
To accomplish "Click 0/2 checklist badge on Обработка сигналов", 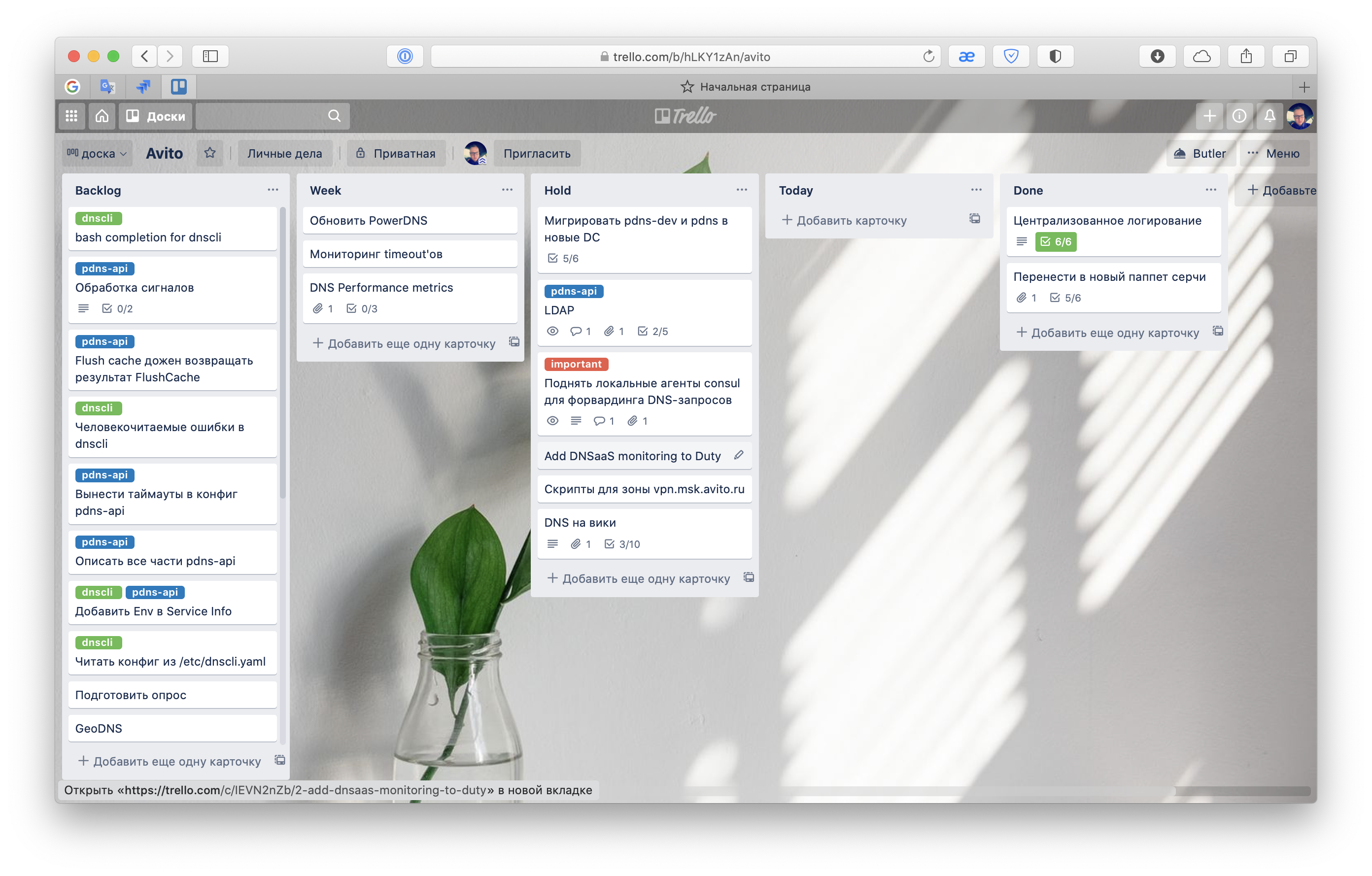I will pyautogui.click(x=117, y=309).
